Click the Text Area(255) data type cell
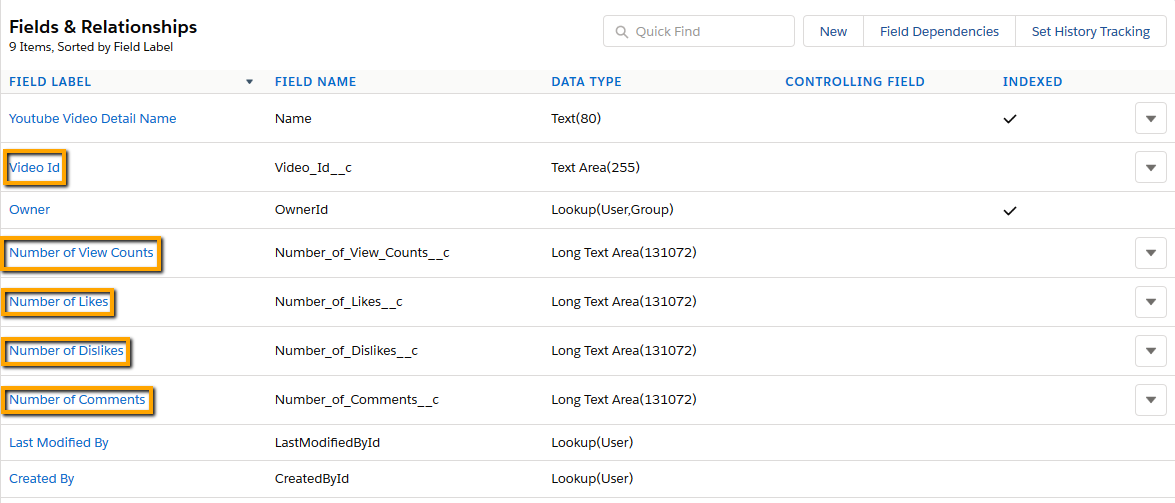The height and width of the screenshot is (503, 1175). pos(595,168)
